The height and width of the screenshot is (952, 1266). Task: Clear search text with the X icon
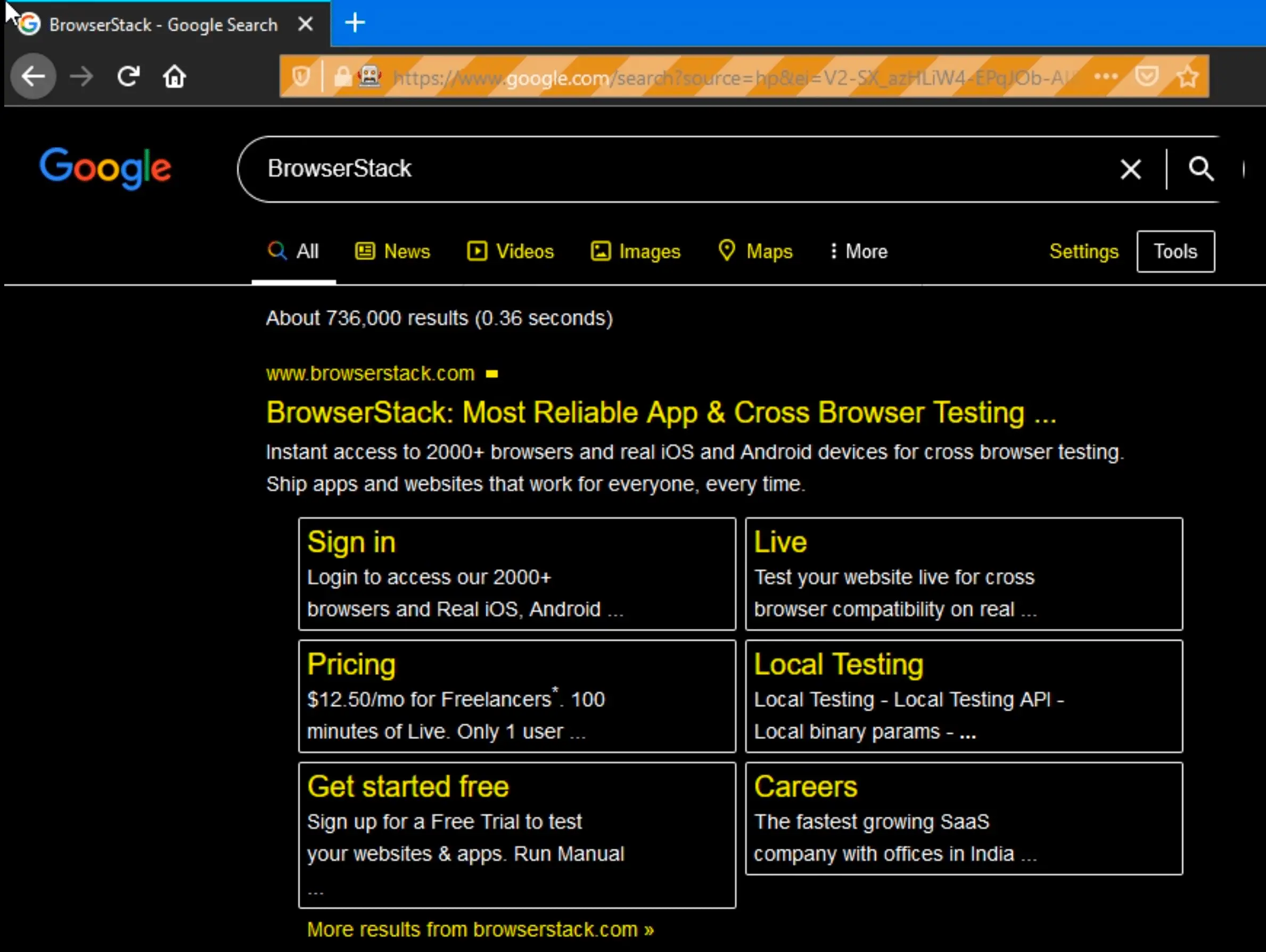[x=1130, y=169]
